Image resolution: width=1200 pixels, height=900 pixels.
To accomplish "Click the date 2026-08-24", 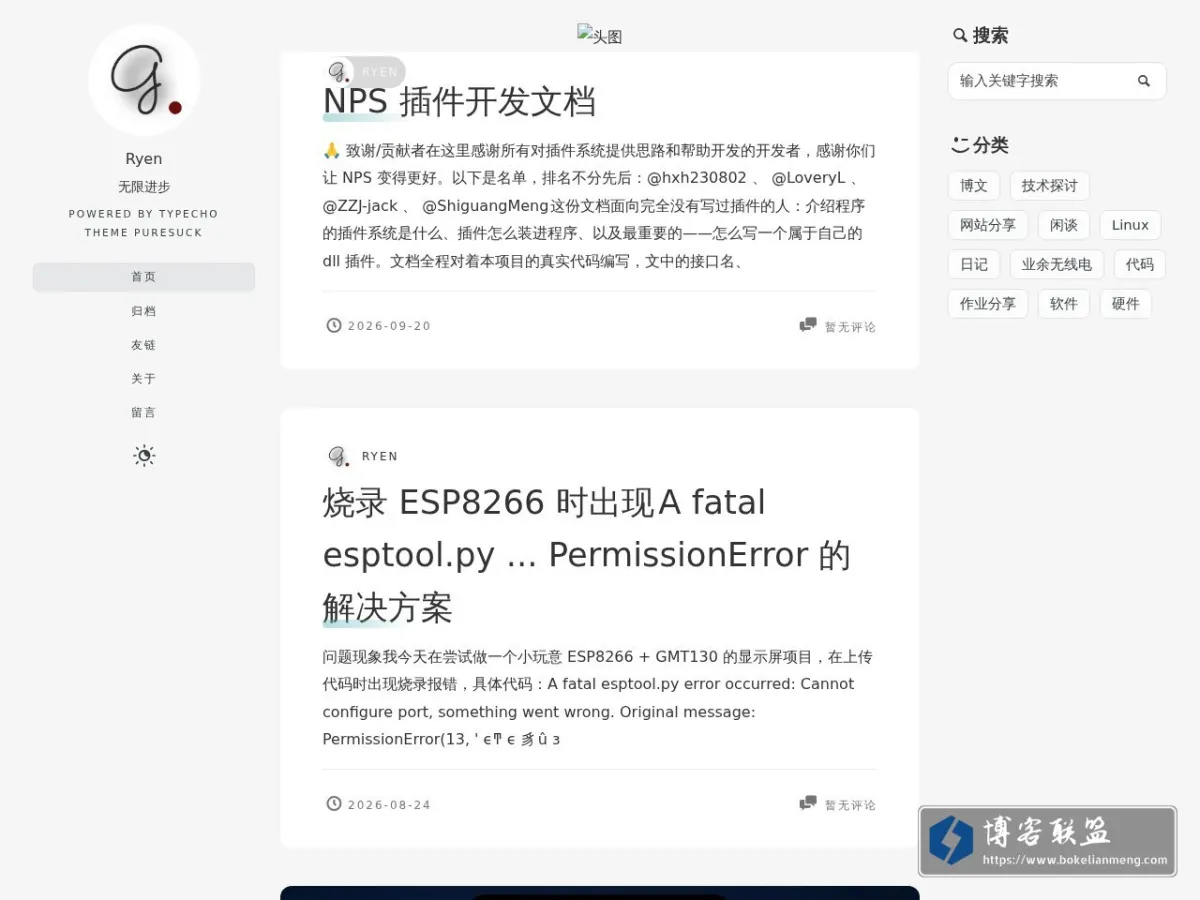I will pyautogui.click(x=389, y=805).
